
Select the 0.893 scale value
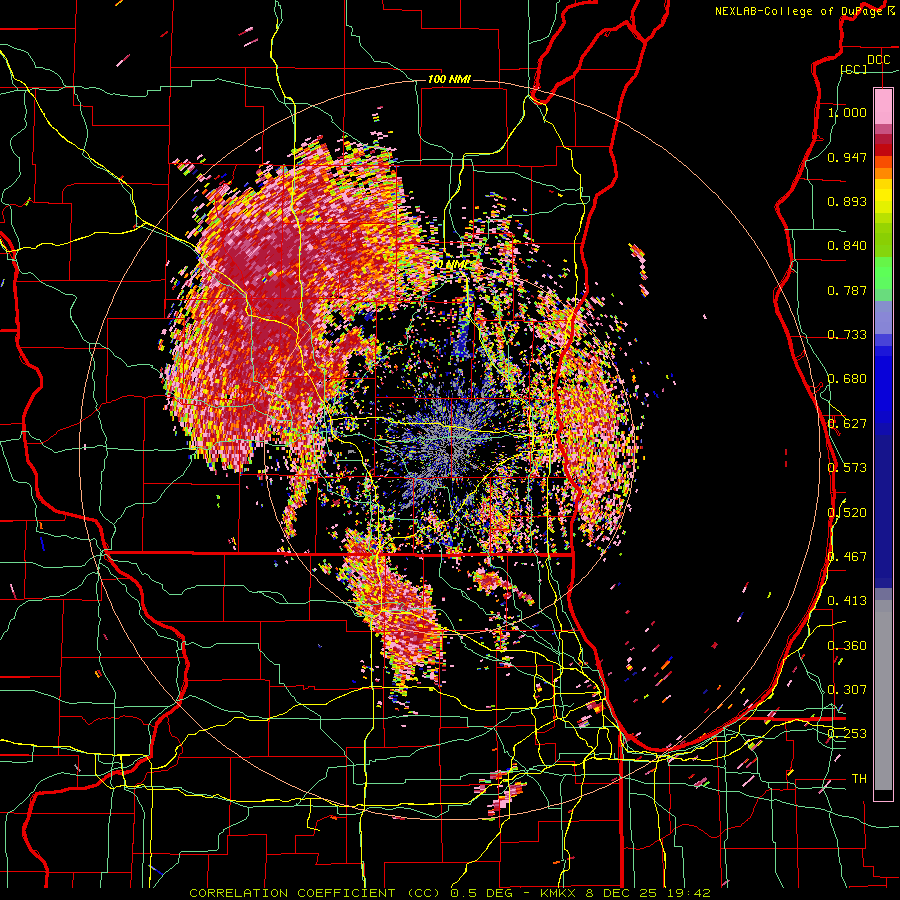847,201
